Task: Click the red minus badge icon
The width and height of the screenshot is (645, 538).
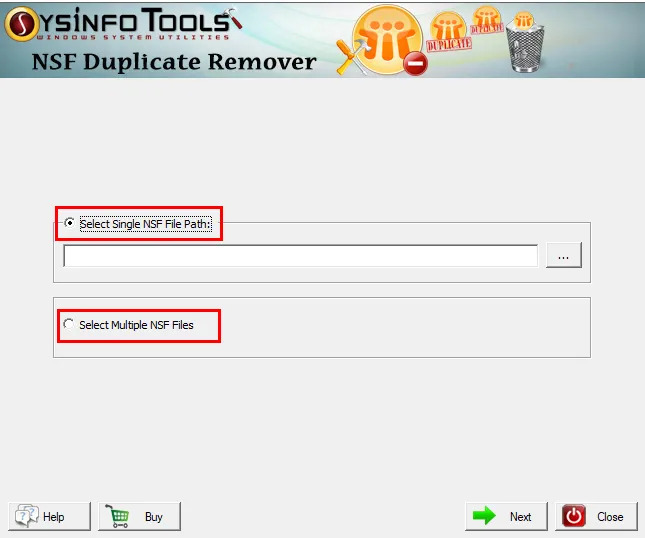Action: click(415, 64)
